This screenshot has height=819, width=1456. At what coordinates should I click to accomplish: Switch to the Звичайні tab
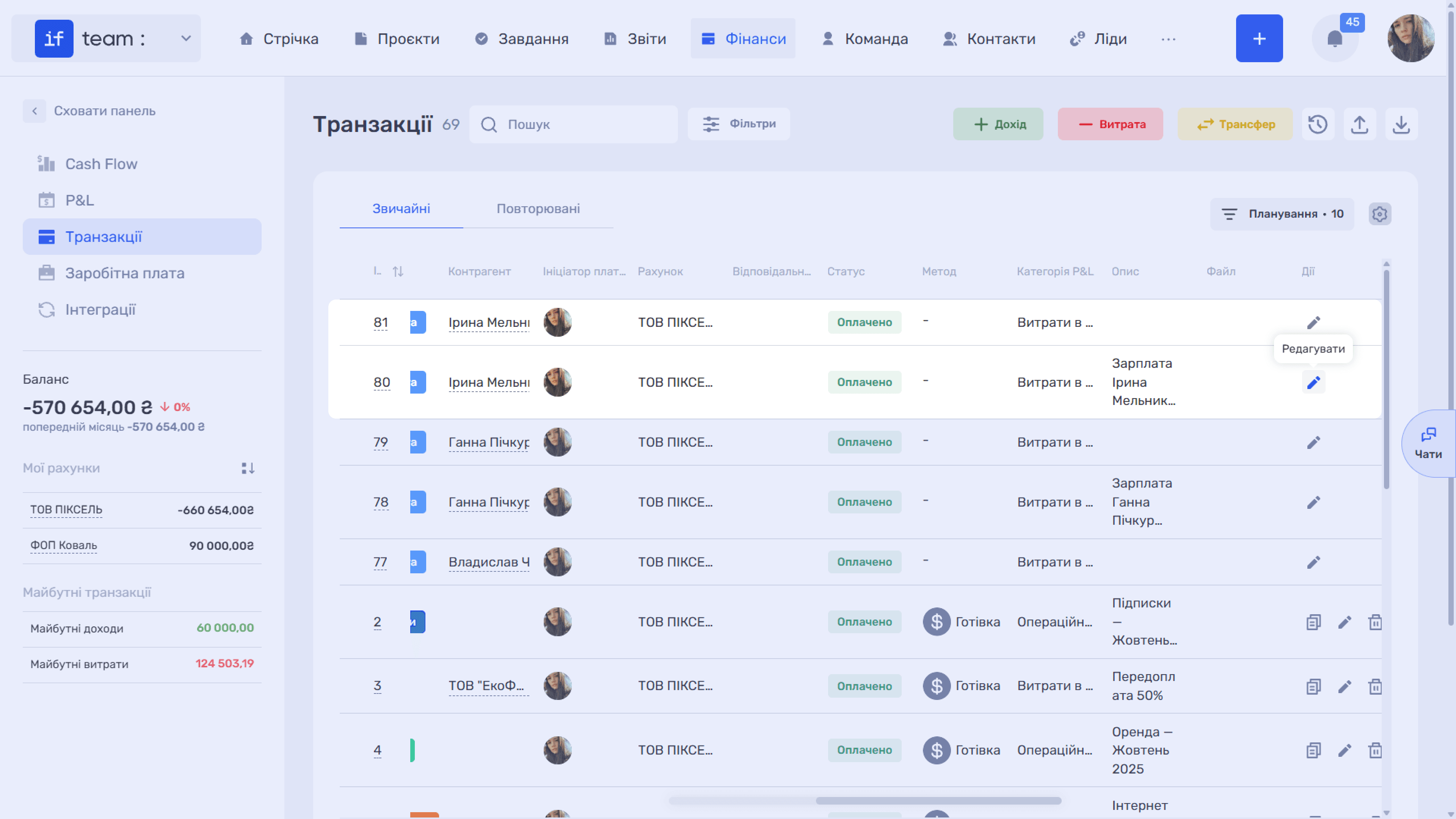point(401,209)
